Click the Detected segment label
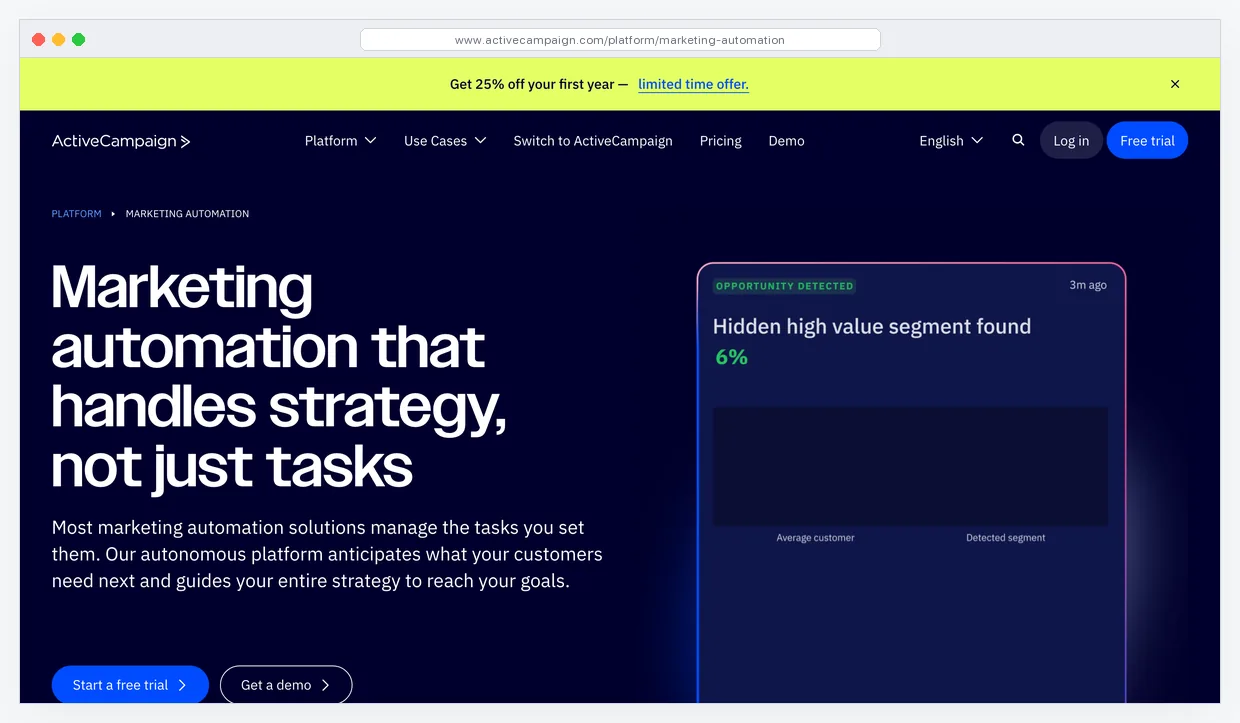 1005,537
